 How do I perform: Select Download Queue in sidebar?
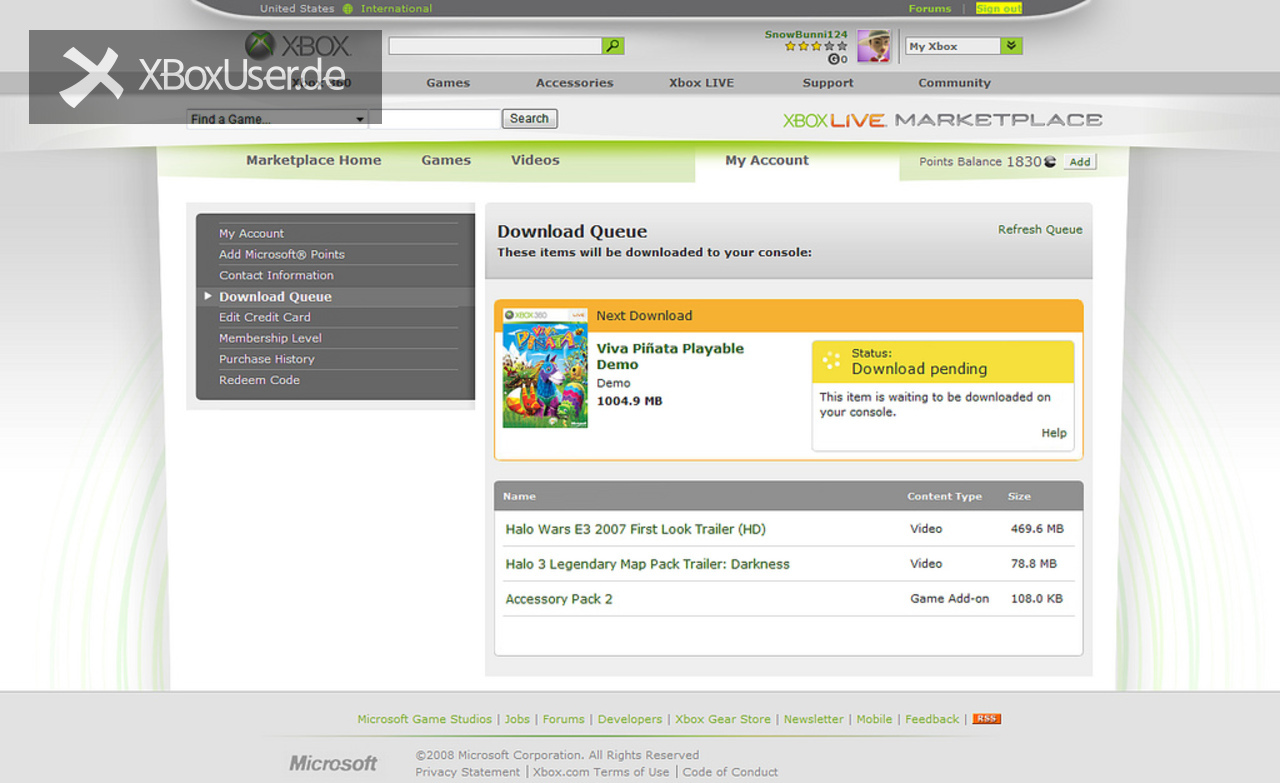275,297
